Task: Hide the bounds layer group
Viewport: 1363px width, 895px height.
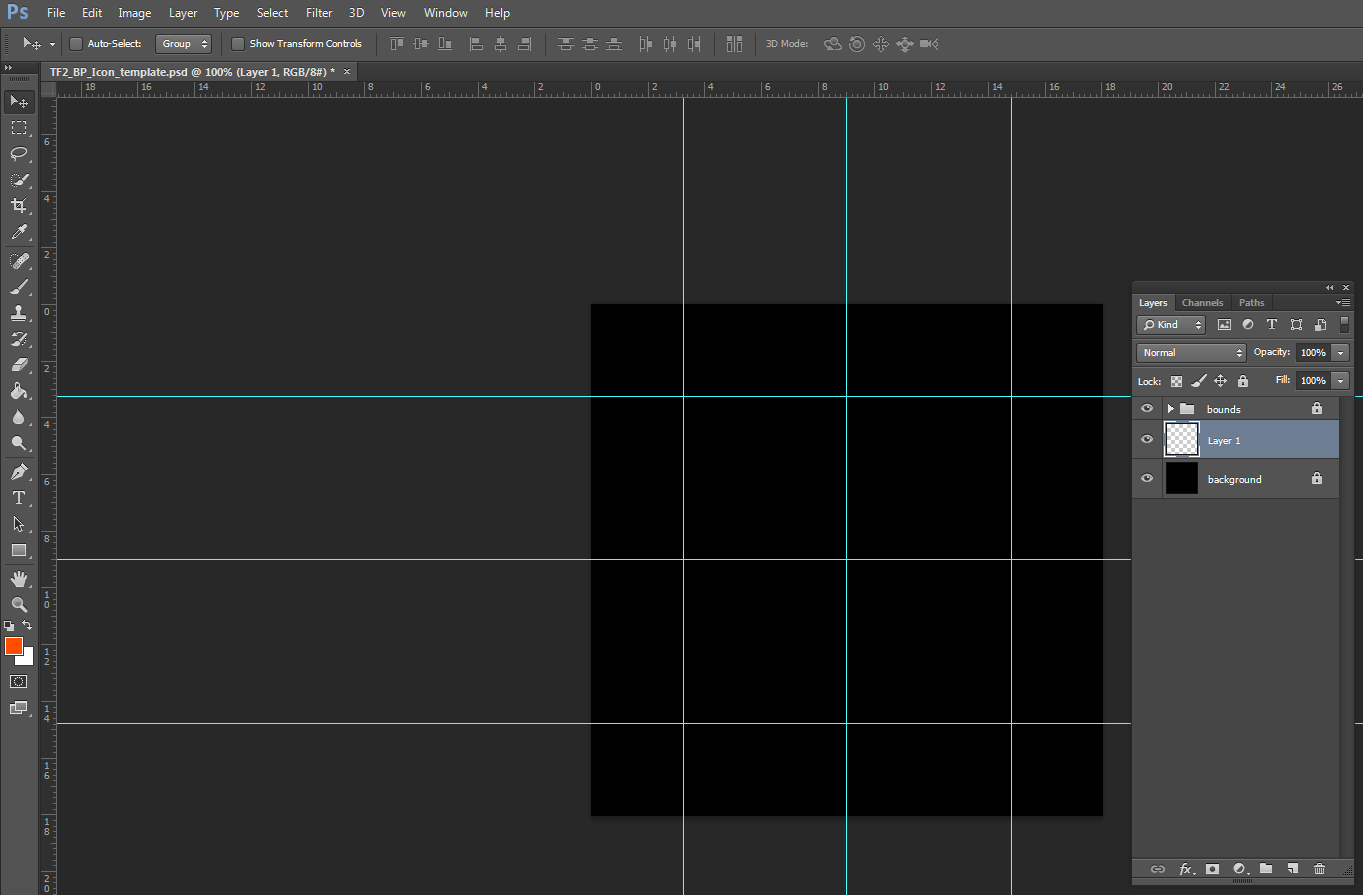Action: click(1147, 409)
